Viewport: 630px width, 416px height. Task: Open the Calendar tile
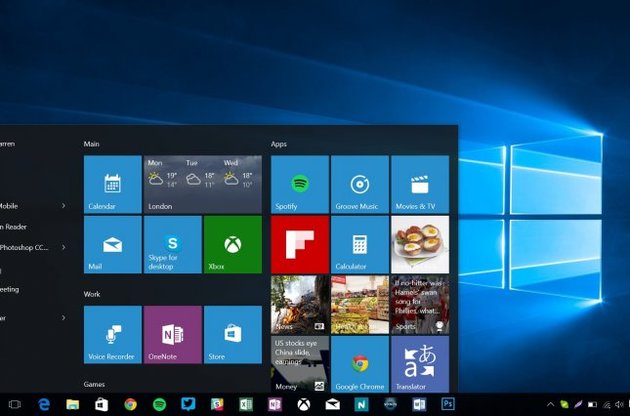point(112,184)
